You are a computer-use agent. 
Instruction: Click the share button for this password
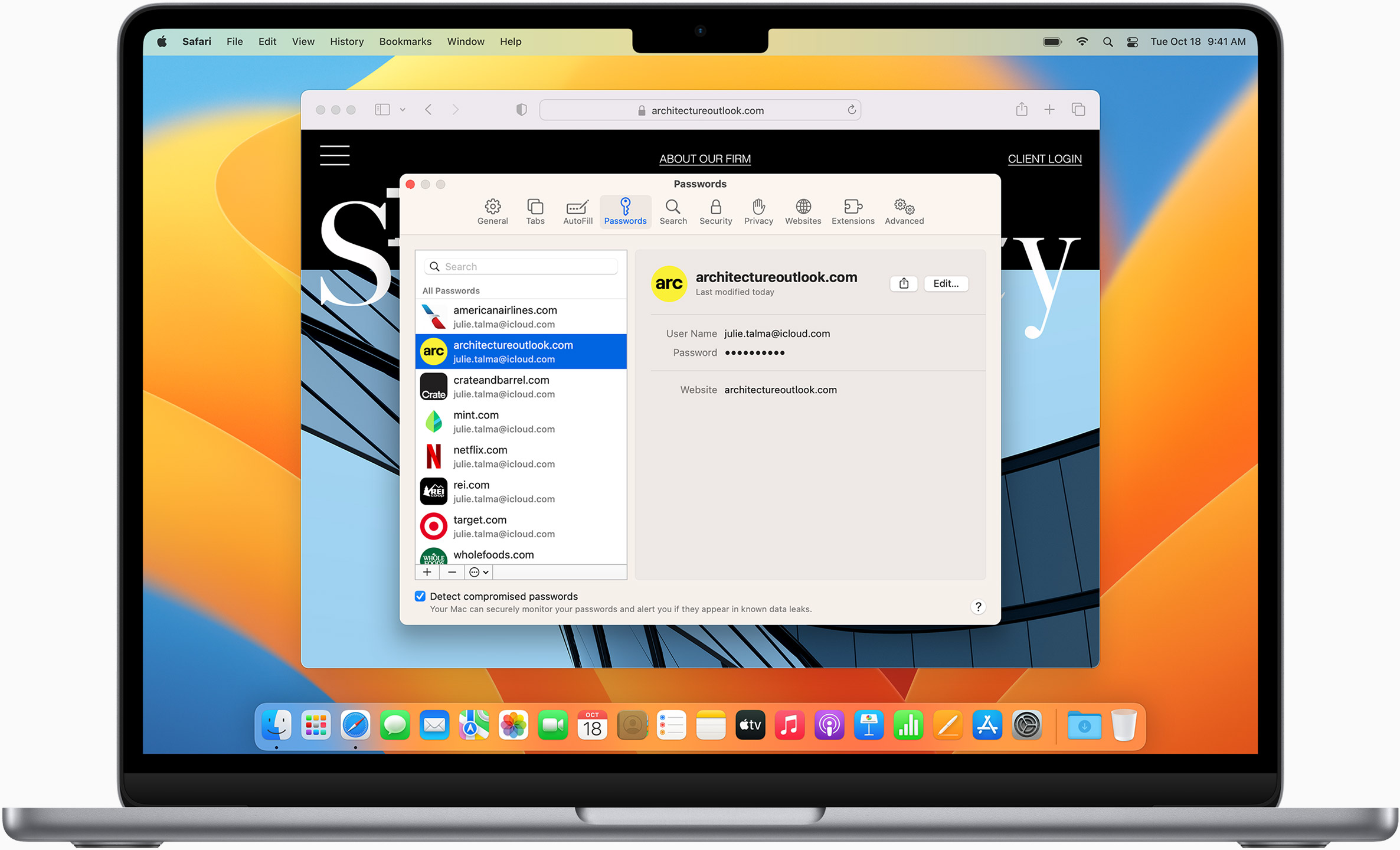coord(903,283)
